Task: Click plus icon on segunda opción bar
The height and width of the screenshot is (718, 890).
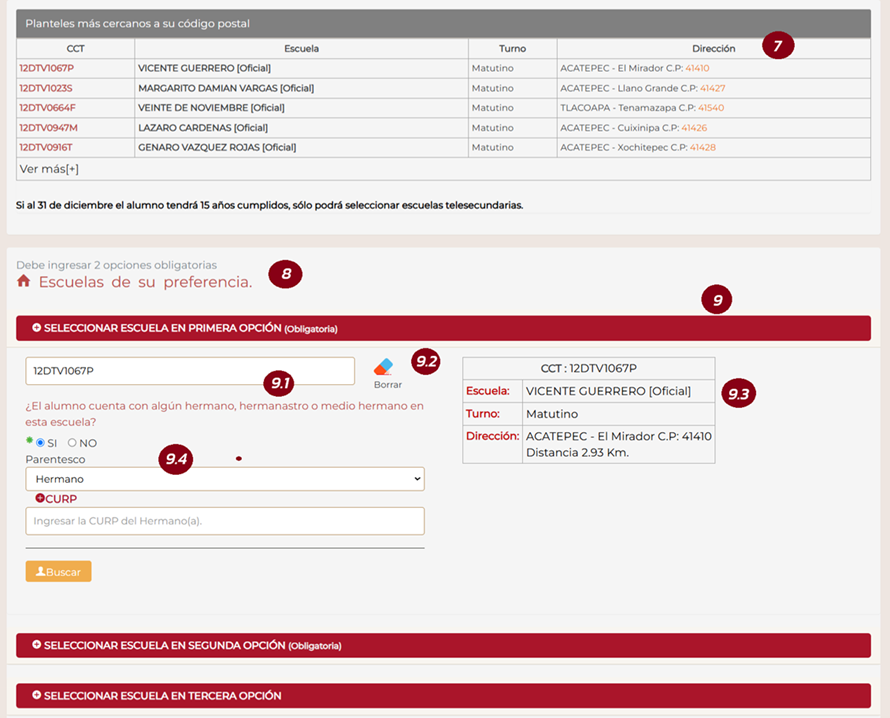Action: (37, 645)
